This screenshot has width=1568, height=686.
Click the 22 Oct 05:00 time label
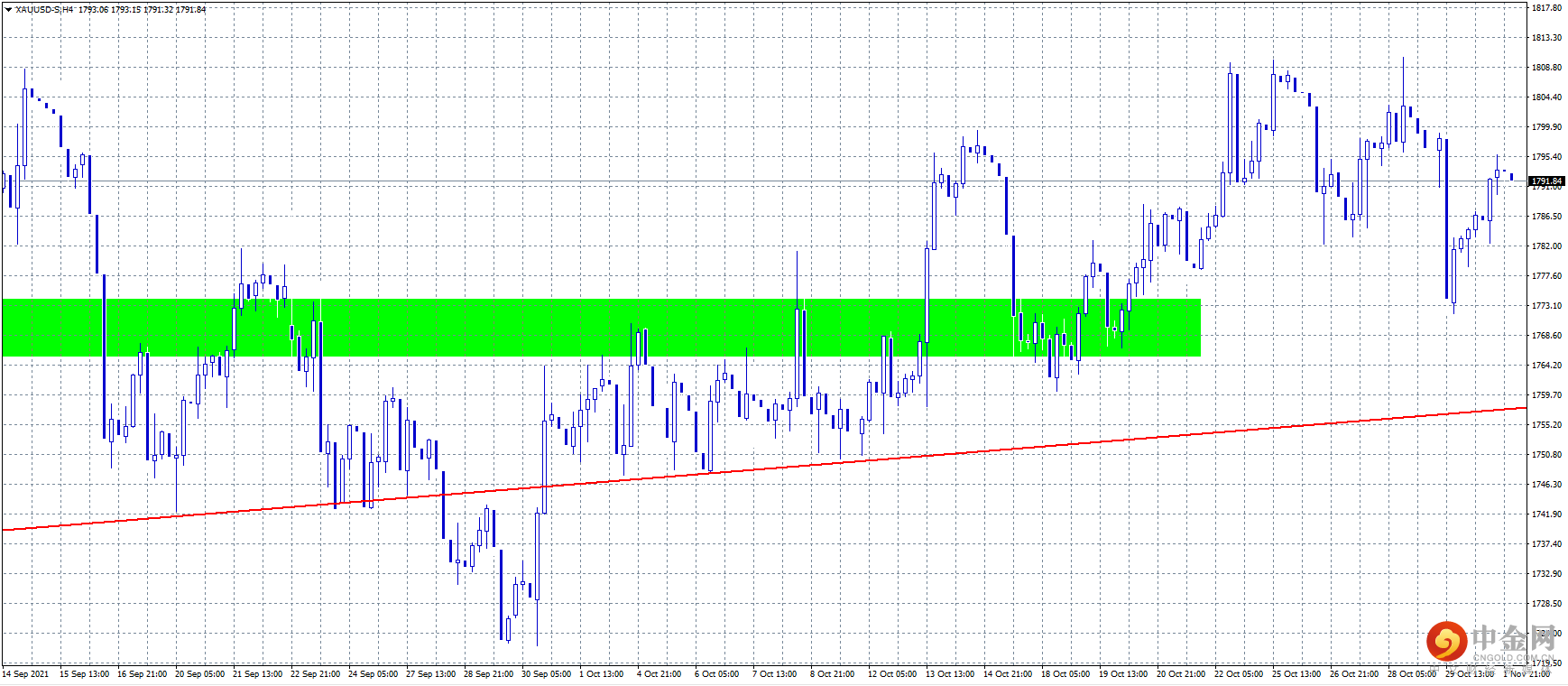click(x=1239, y=674)
